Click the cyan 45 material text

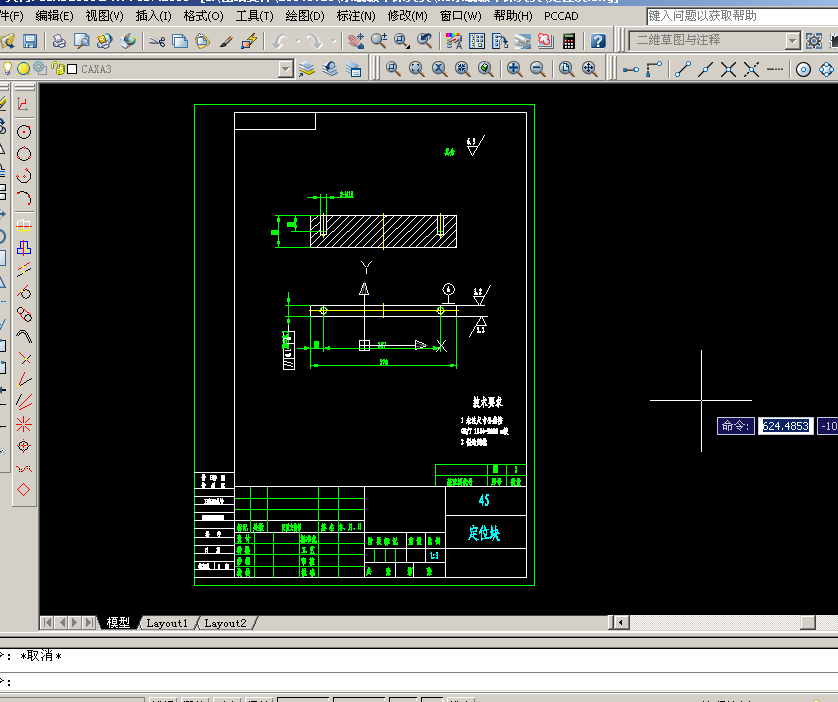click(x=484, y=500)
